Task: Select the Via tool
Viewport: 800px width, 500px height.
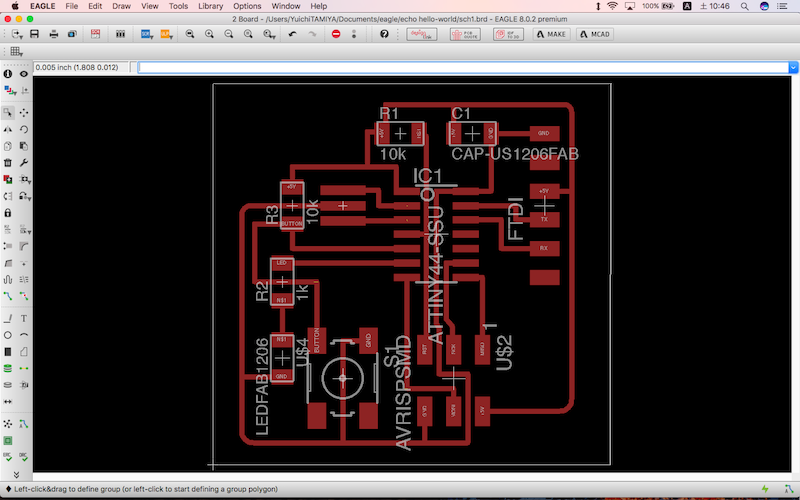Action: (8, 368)
